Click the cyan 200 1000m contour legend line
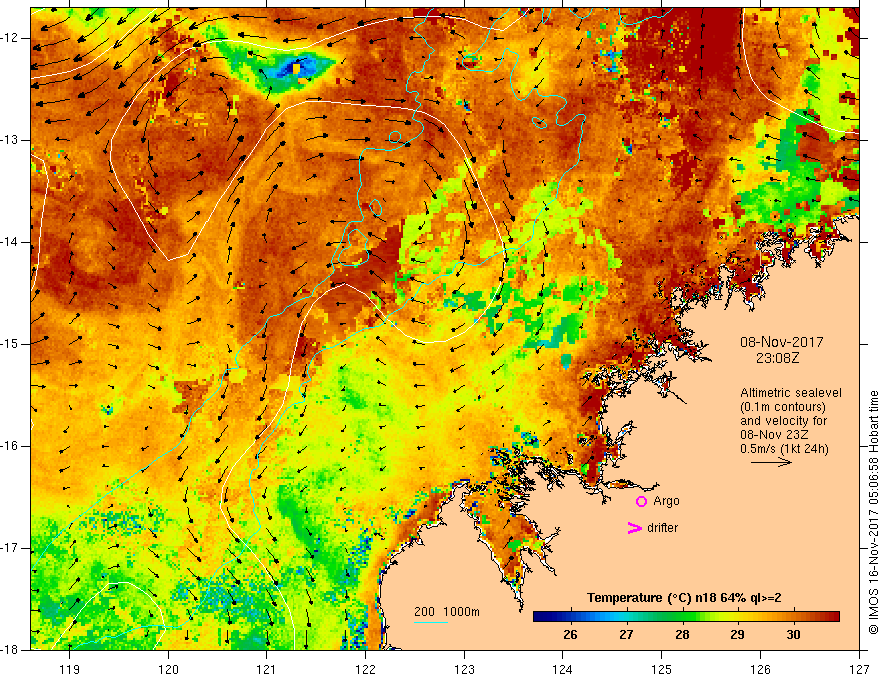The image size is (880, 680). [x=430, y=622]
